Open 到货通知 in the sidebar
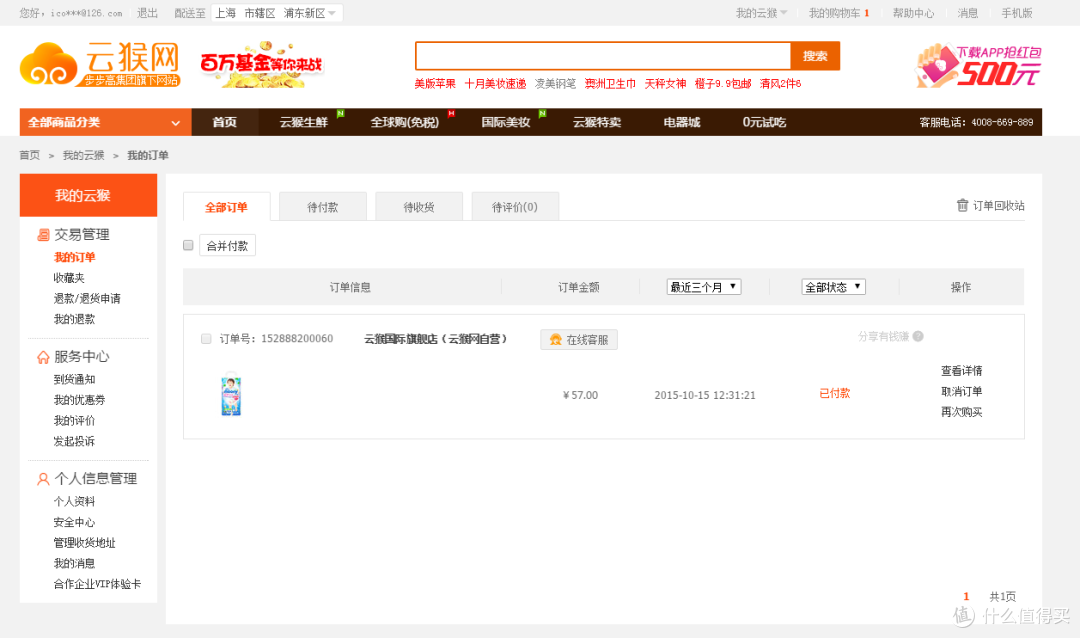The height and width of the screenshot is (638, 1080). pos(74,379)
